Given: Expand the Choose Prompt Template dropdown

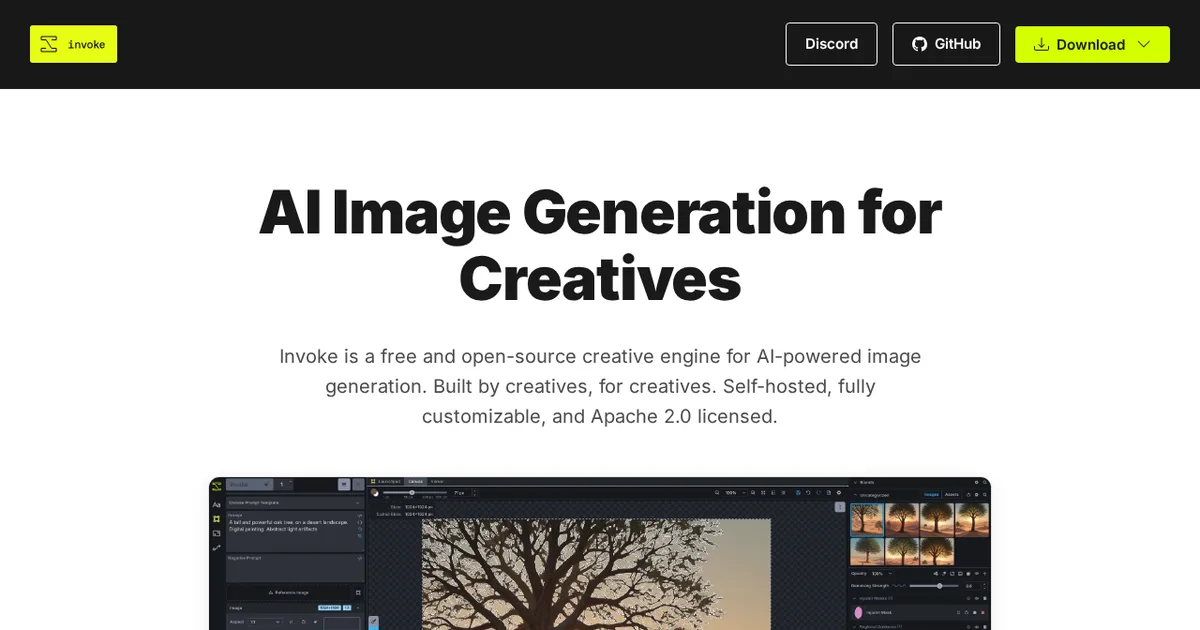Looking at the screenshot, I should [x=295, y=503].
